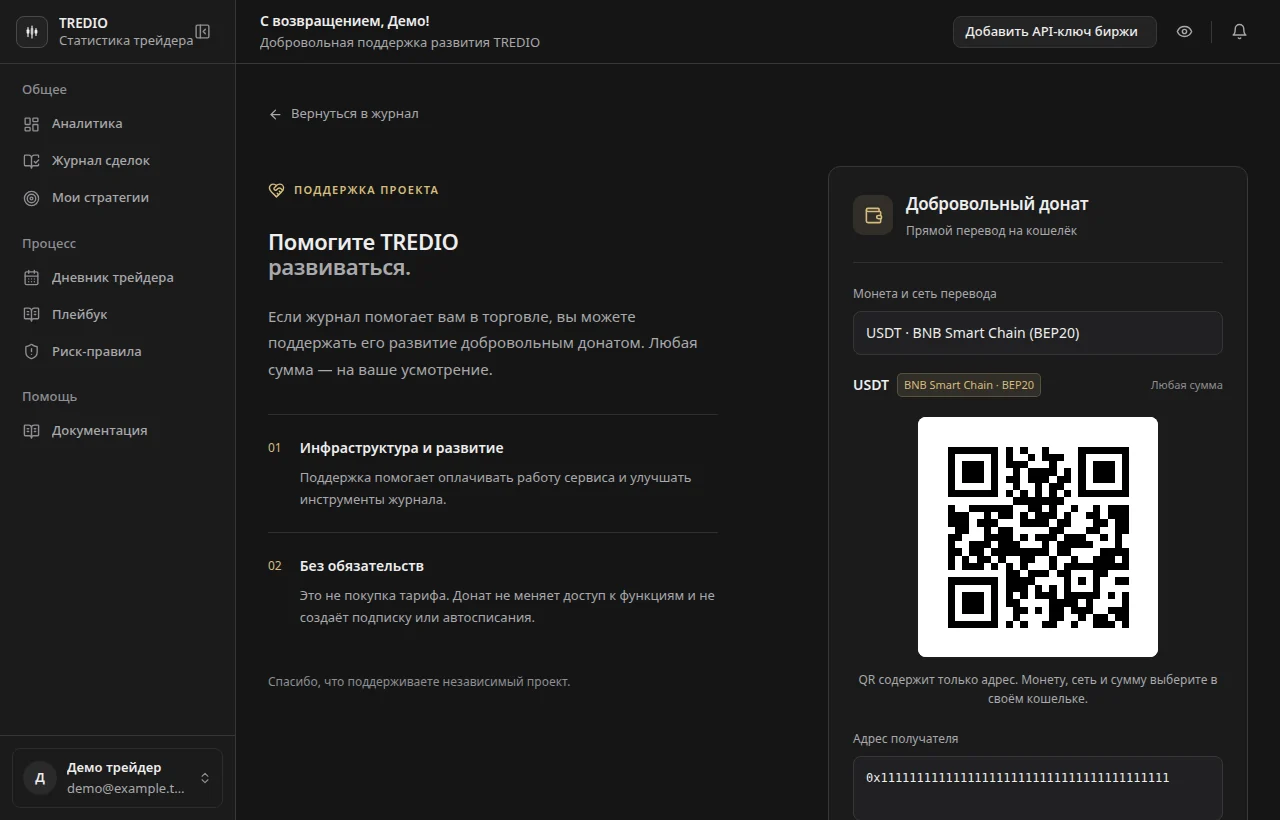Click the BNB Smart Chain · BEP20 badge
The image size is (1280, 820).
pyautogui.click(x=969, y=385)
